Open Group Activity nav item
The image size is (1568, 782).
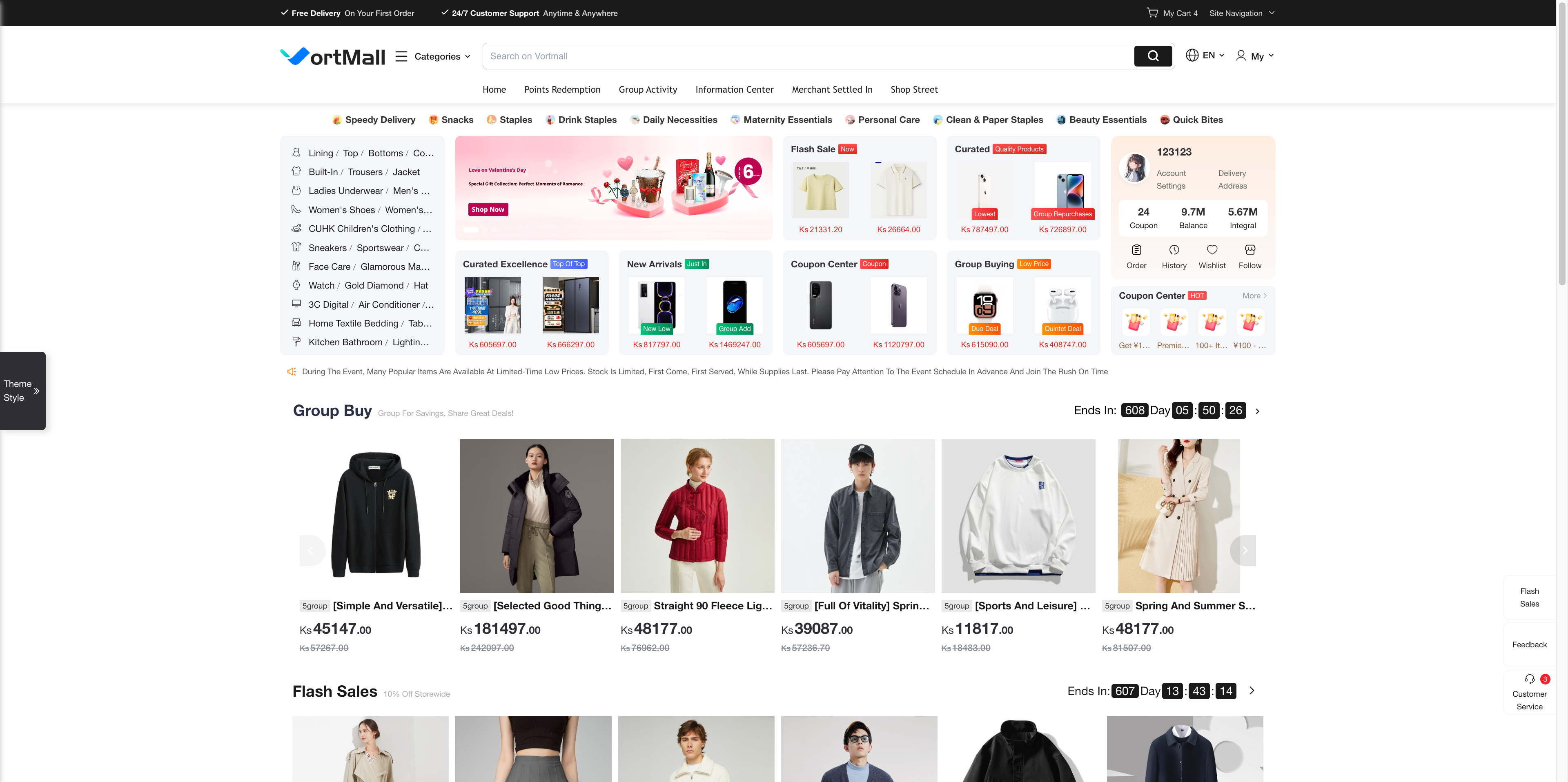point(648,89)
